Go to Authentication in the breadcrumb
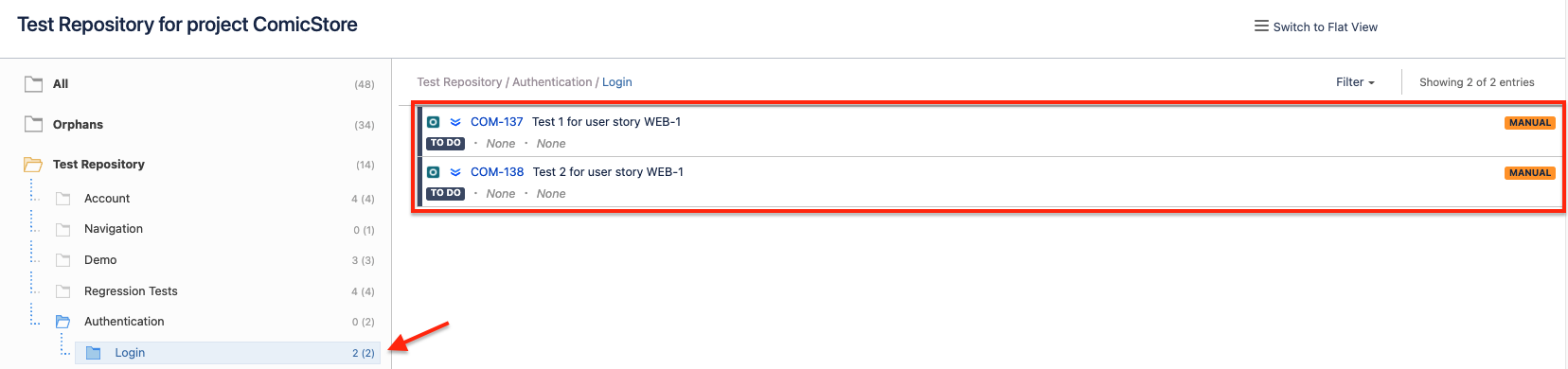 coord(552,82)
